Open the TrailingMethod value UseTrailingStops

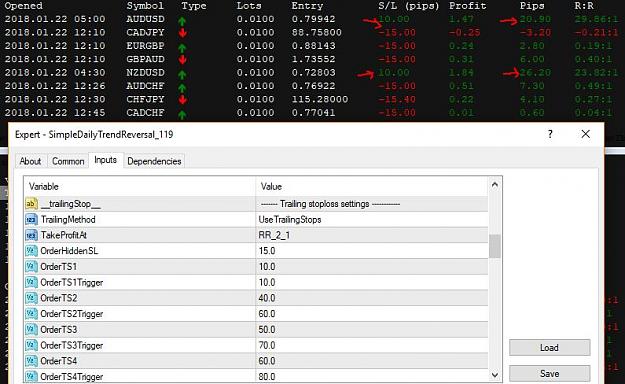point(290,220)
